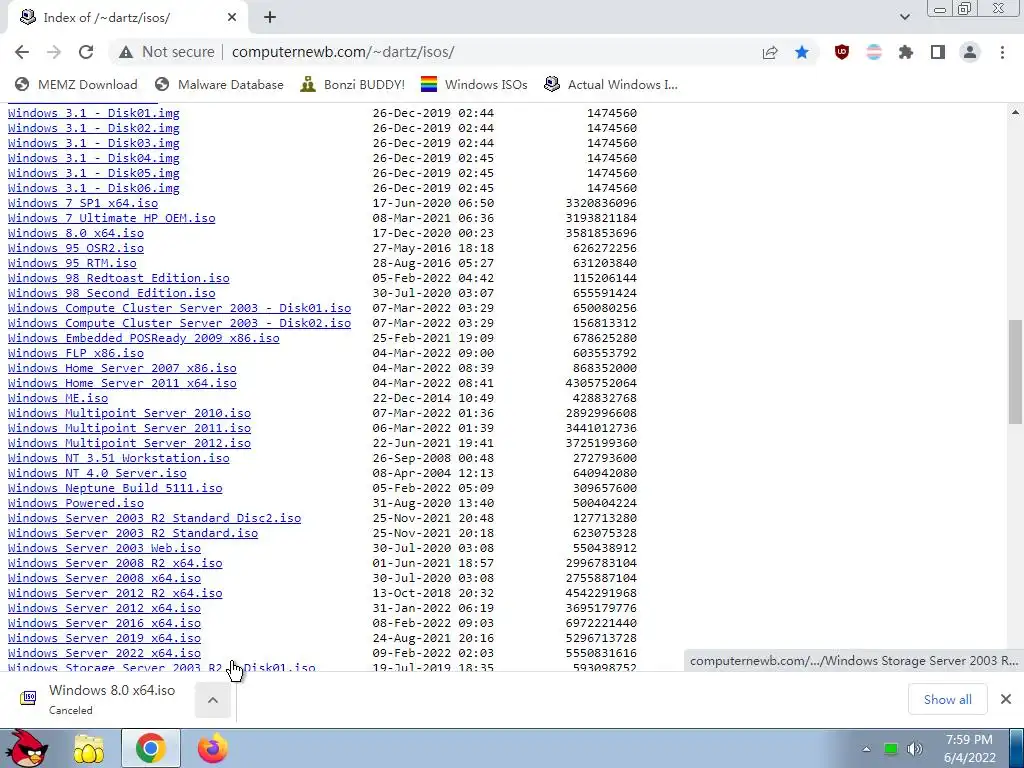Download Windows NT 4.0 Server.iso
Viewport: 1024px width, 768px height.
tap(97, 473)
